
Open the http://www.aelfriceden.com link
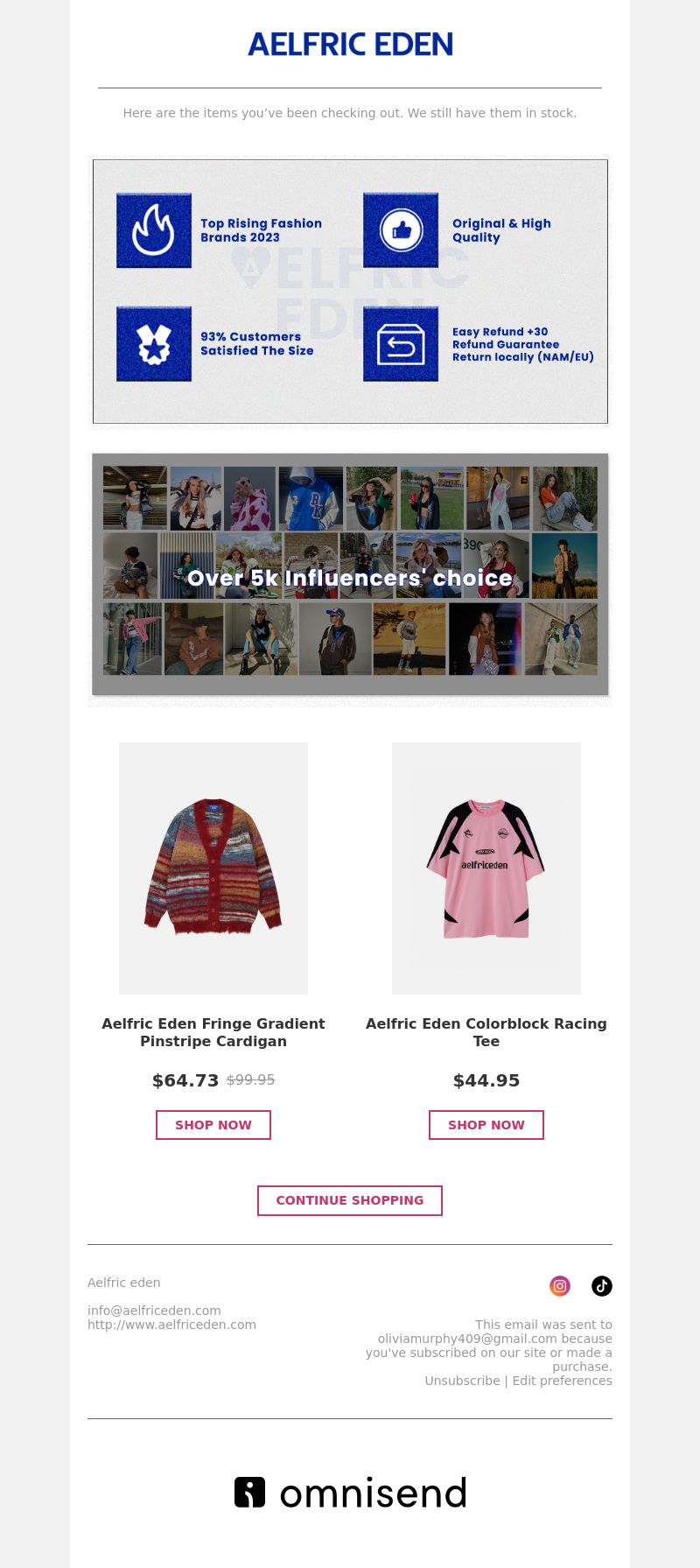coord(171,1325)
